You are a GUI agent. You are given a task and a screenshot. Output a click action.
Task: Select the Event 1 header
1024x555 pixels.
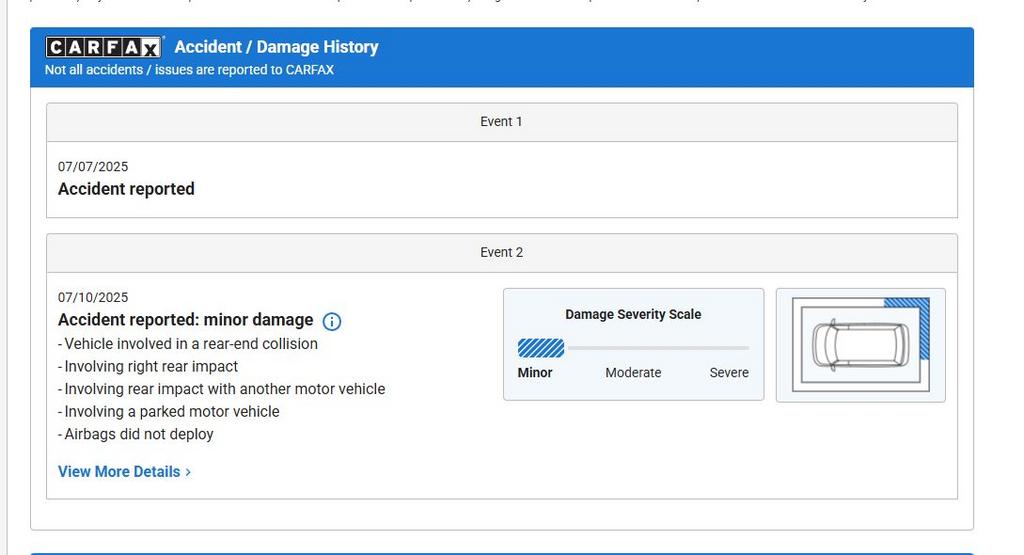(502, 122)
